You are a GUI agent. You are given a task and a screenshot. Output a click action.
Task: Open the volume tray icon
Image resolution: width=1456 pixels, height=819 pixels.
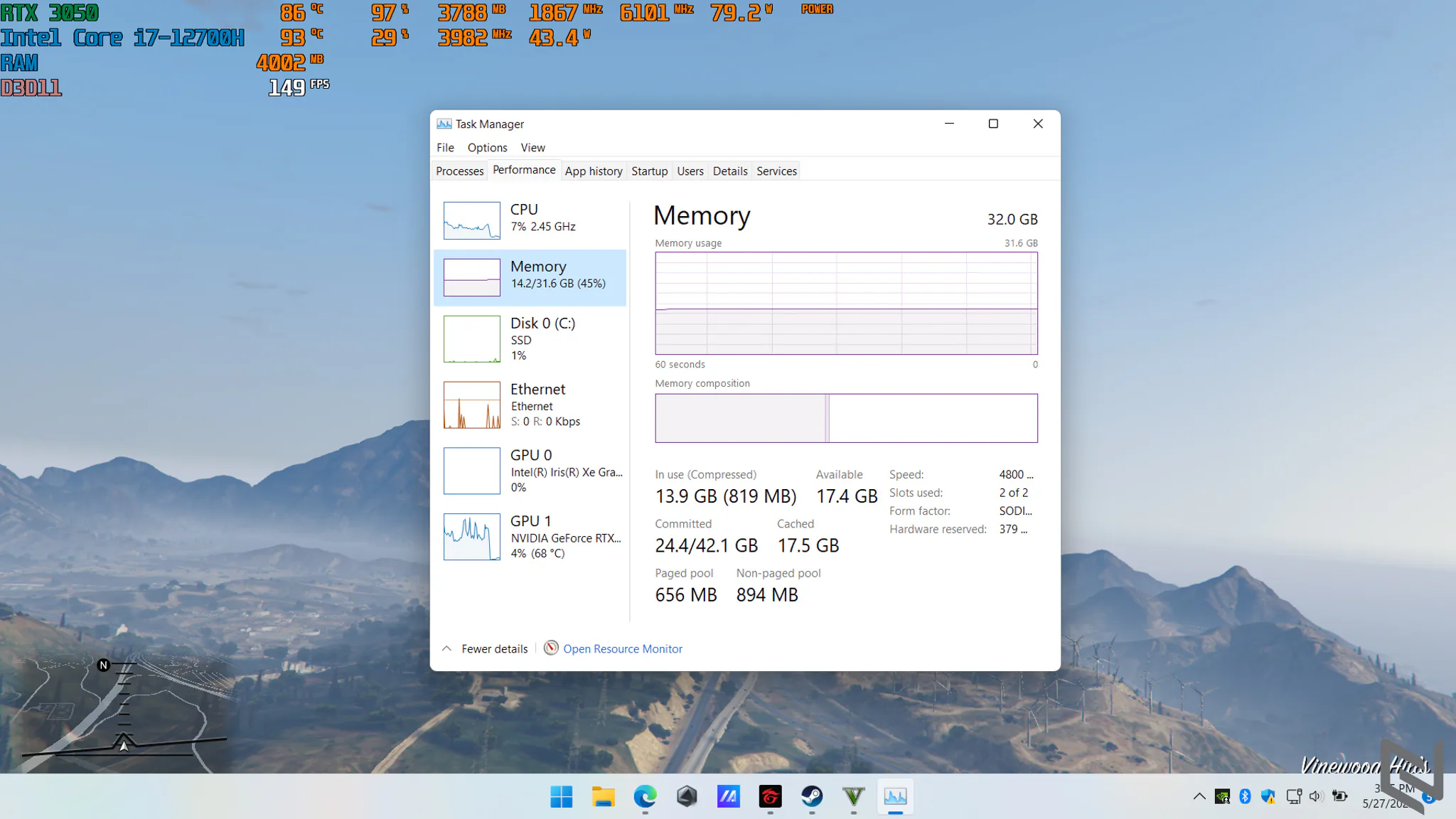pyautogui.click(x=1316, y=796)
